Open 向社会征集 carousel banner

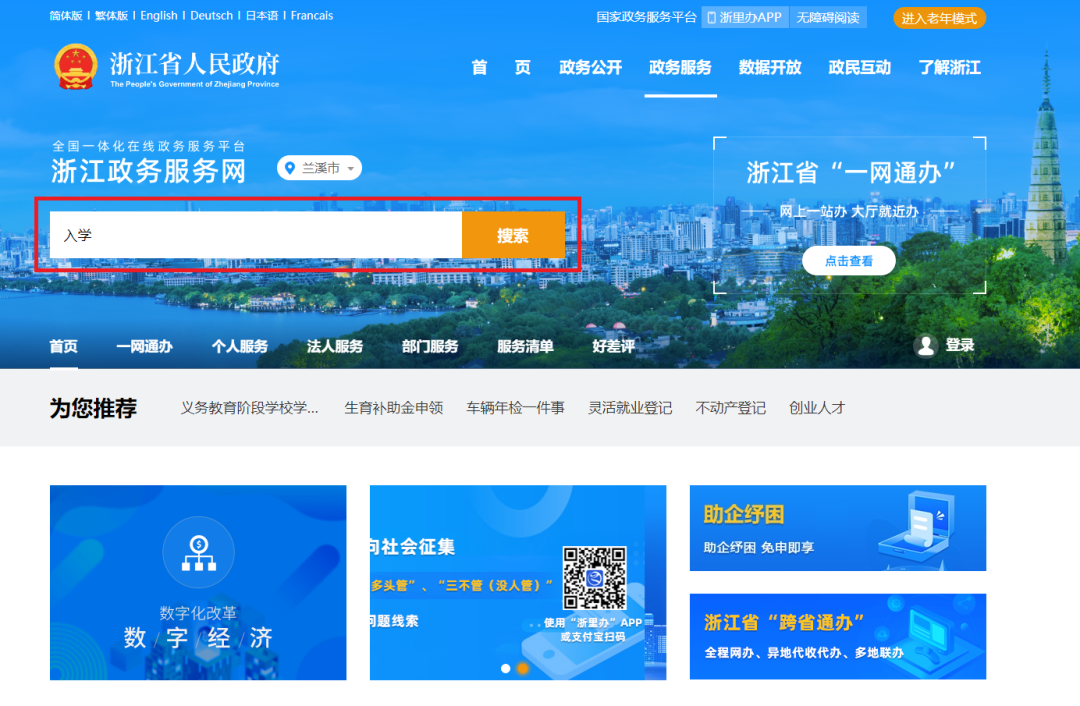(x=518, y=583)
